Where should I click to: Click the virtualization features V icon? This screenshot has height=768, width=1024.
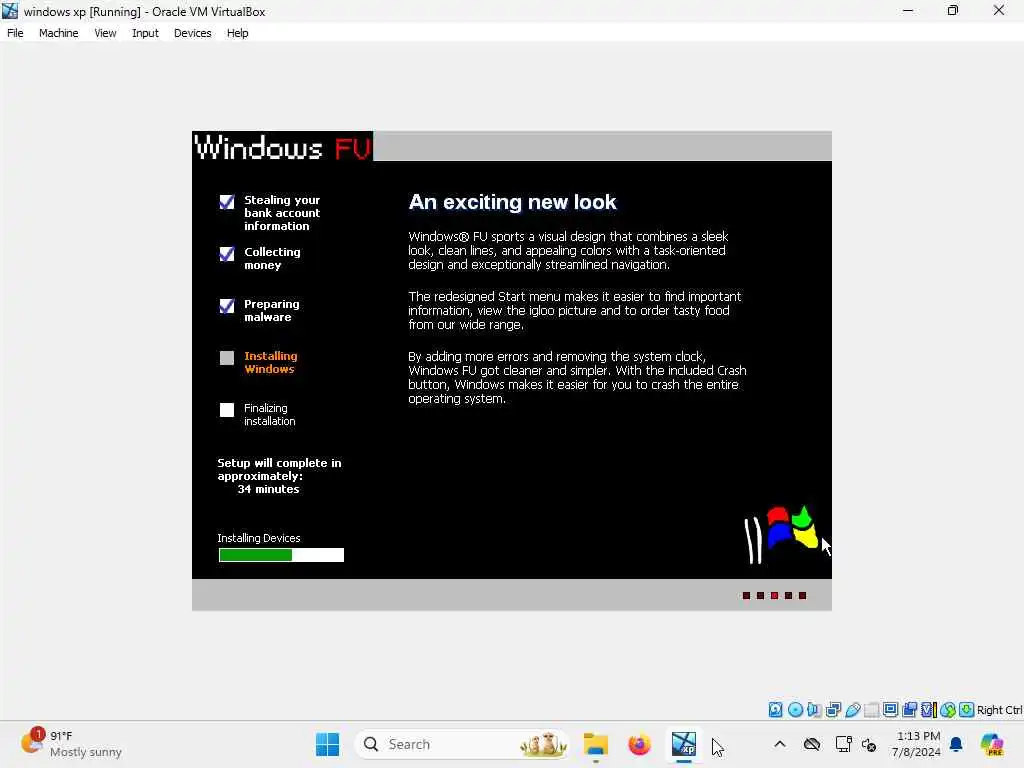929,709
